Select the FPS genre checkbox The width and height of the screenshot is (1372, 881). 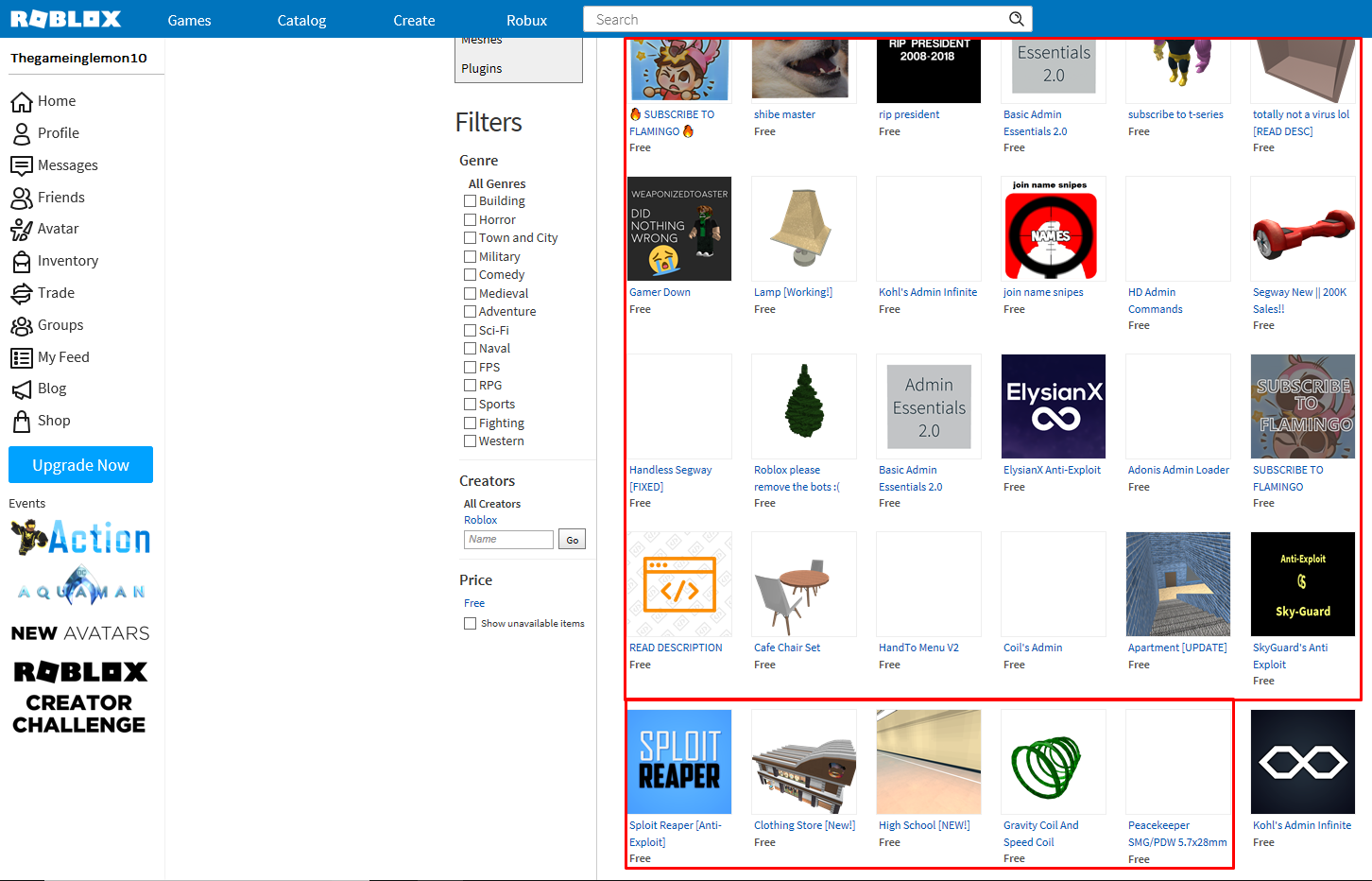coord(470,367)
